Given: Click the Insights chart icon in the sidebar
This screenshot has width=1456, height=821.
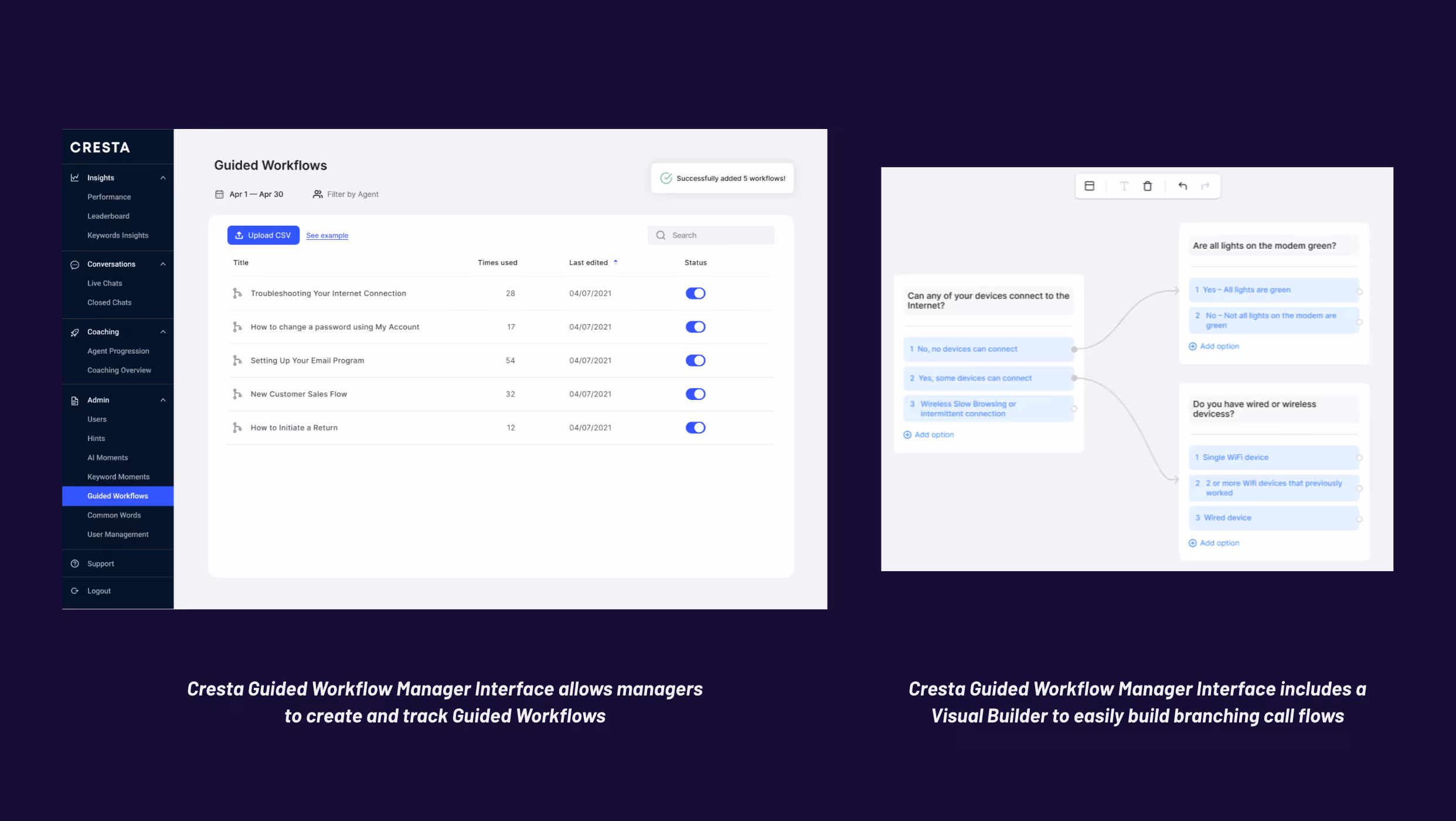Looking at the screenshot, I should (74, 178).
